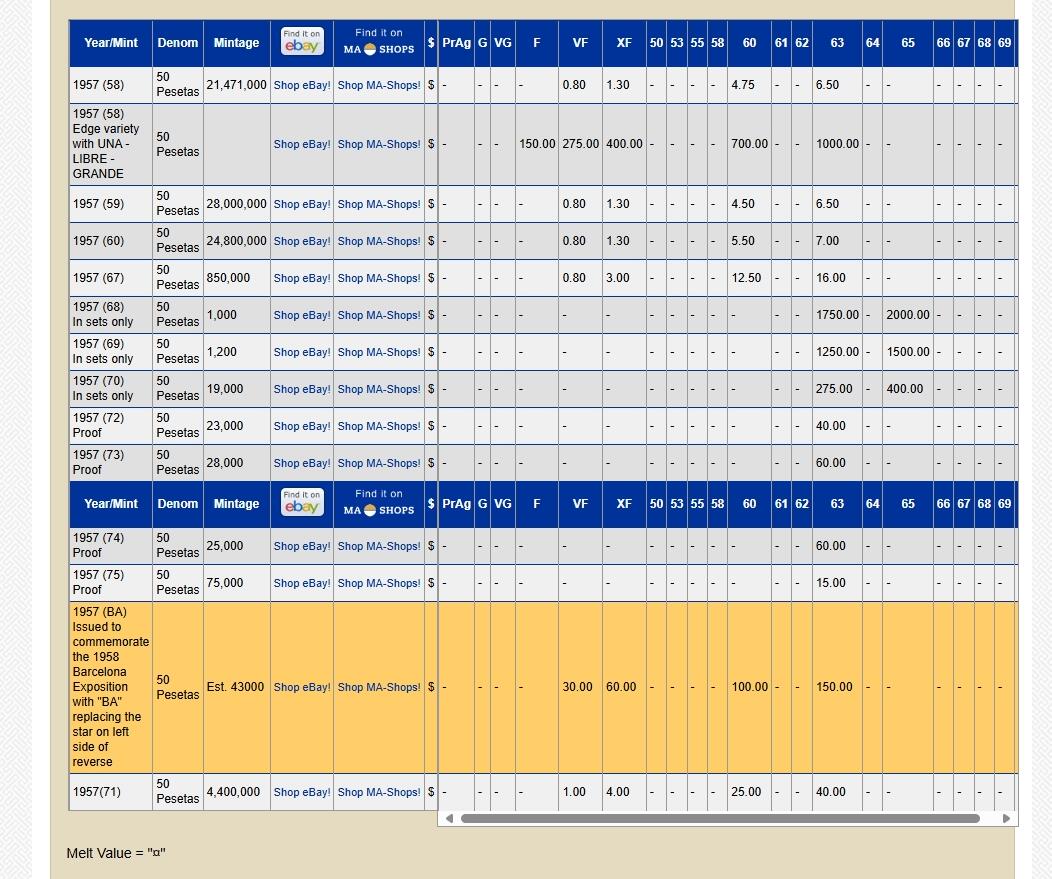Click the eBay logo in the top header row
Image resolution: width=1052 pixels, height=879 pixels.
tap(302, 42)
